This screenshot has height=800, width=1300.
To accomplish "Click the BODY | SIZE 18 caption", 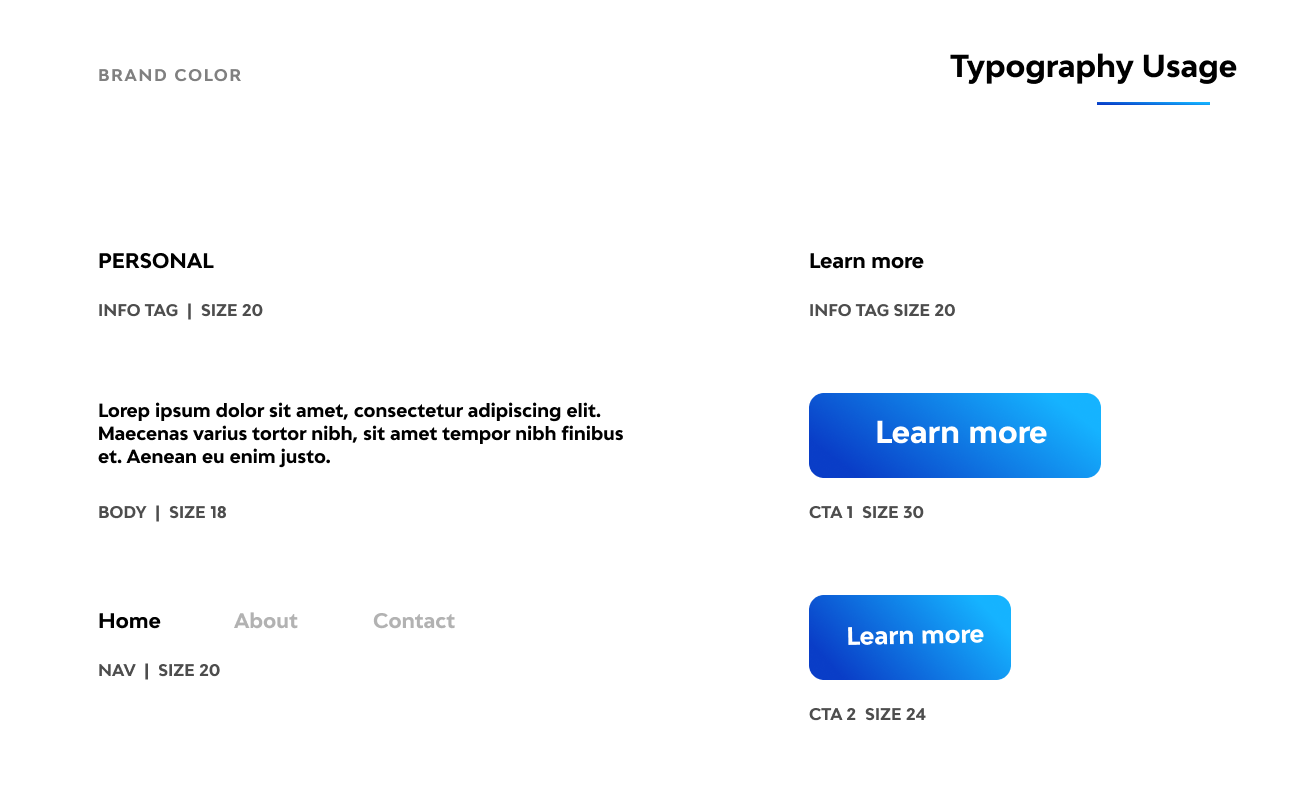I will (x=162, y=512).
